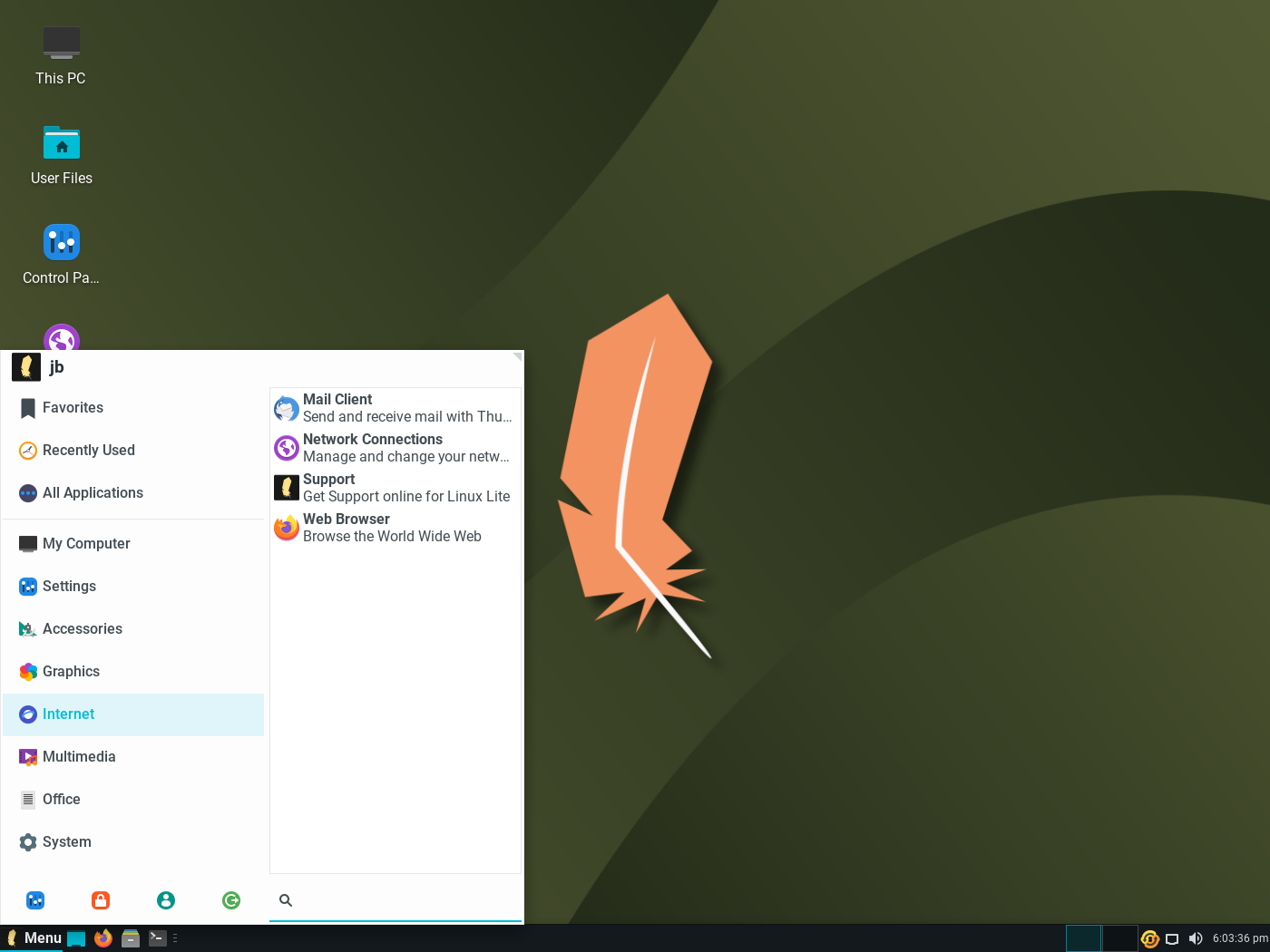The image size is (1270, 952).
Task: Select the Office category
Action: (x=133, y=800)
